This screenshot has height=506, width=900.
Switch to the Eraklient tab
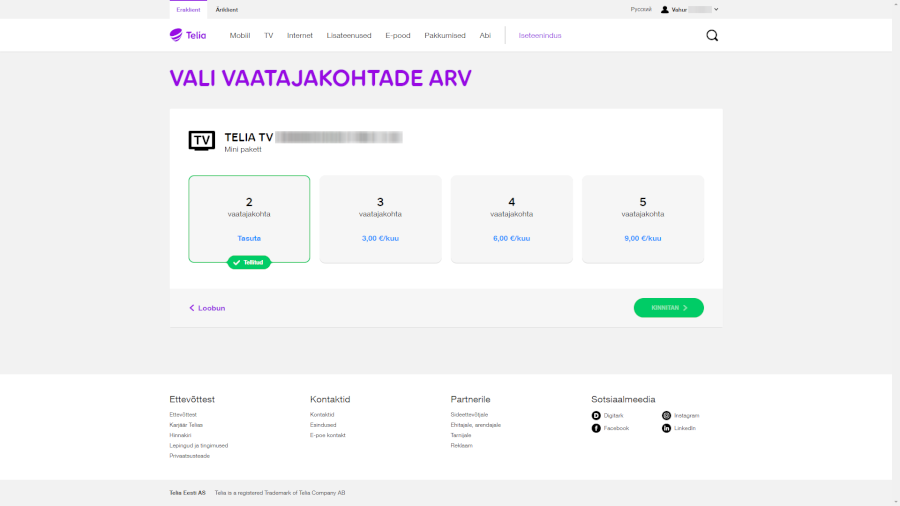click(188, 10)
